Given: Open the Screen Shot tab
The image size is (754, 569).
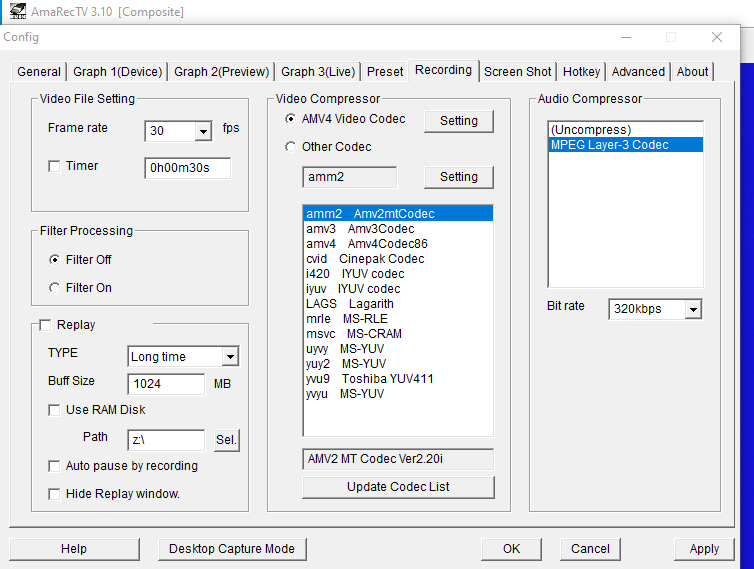Looking at the screenshot, I should (x=517, y=72).
